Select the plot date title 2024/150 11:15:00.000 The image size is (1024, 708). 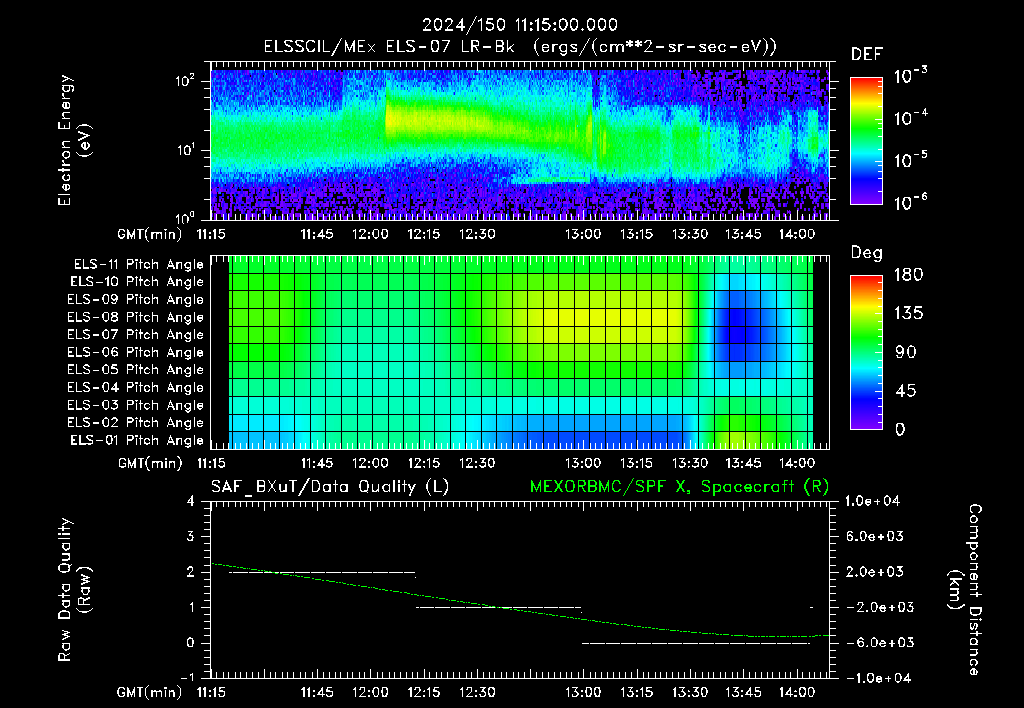pos(520,25)
